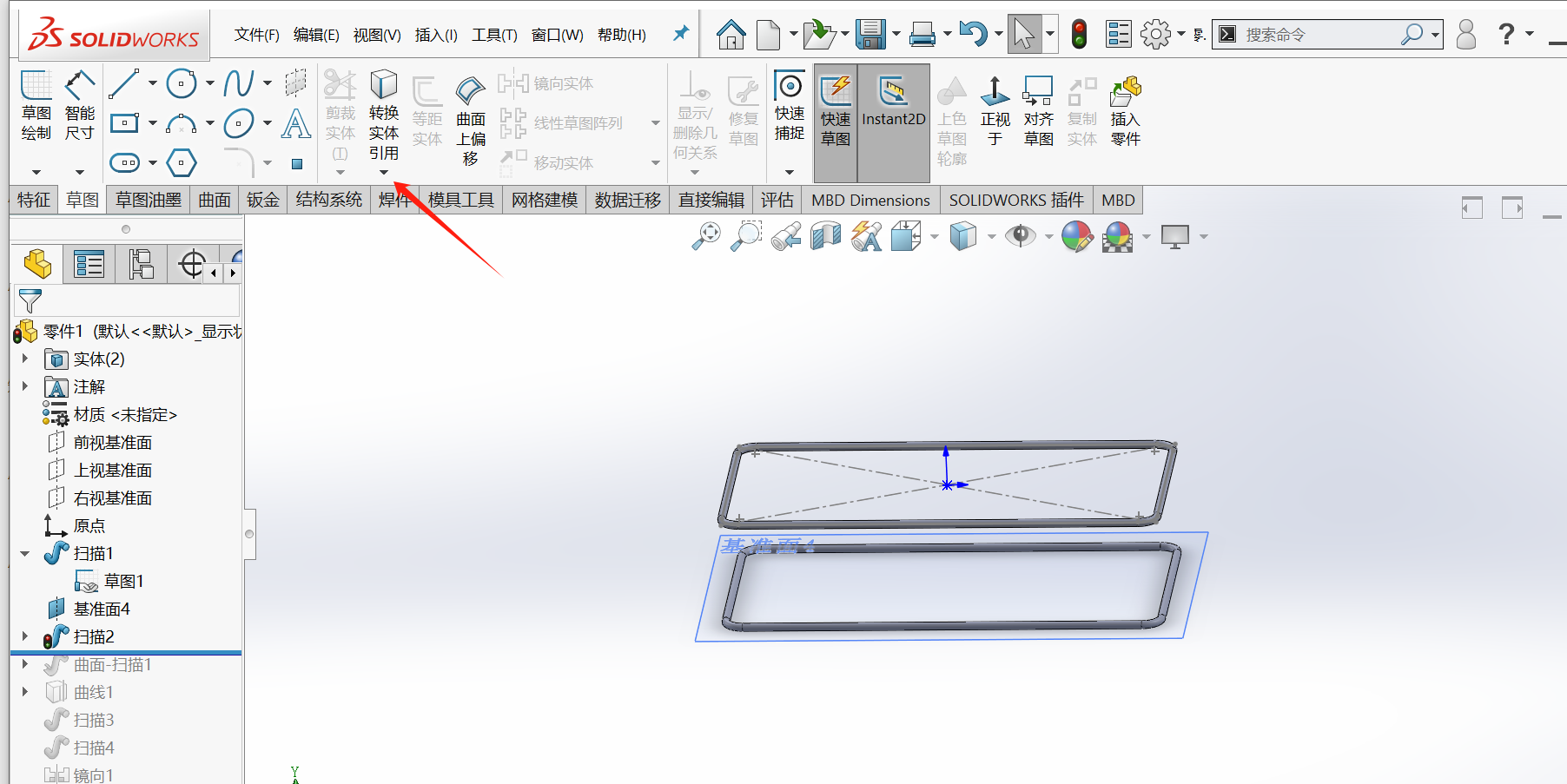Select the Centerpoint Arc tool
The height and width of the screenshot is (784, 1567).
tap(182, 123)
